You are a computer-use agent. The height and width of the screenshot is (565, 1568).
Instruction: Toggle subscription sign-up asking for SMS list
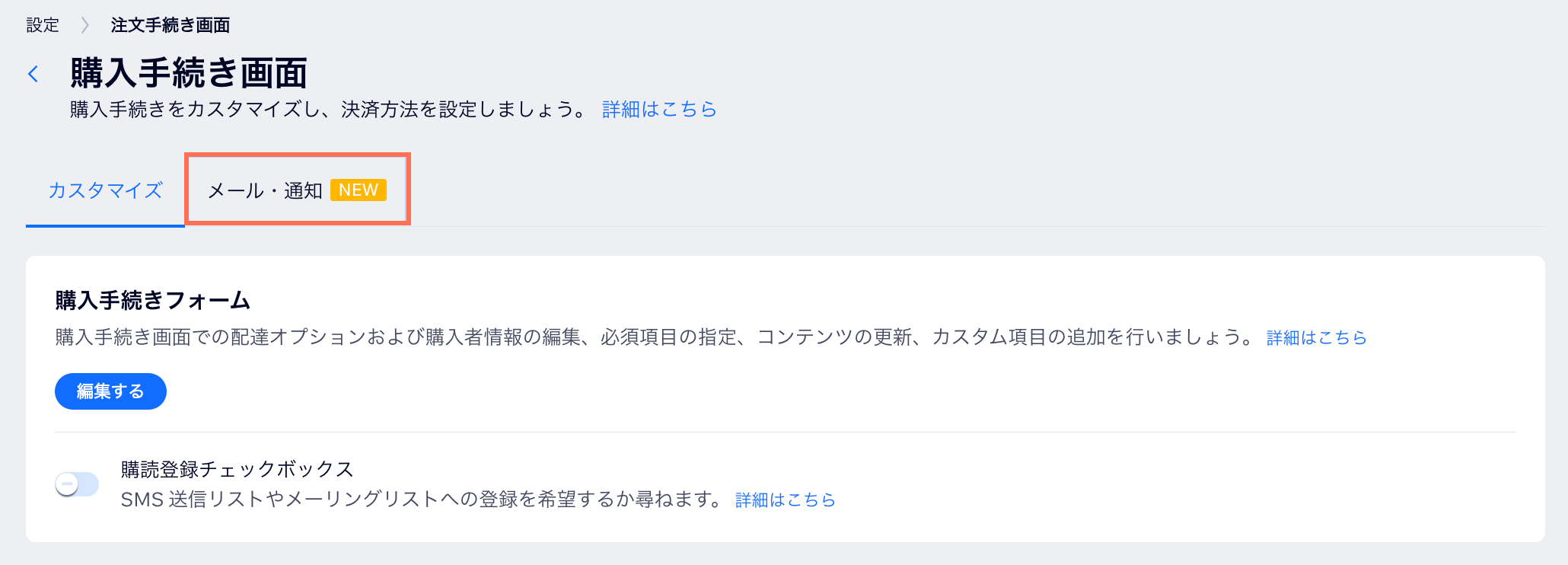(77, 484)
